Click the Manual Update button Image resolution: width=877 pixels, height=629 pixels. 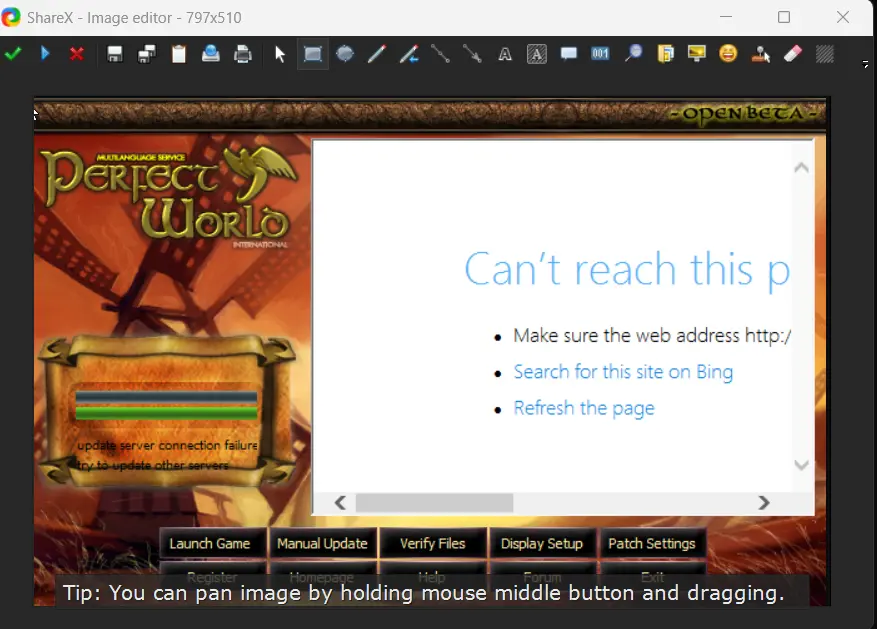tap(322, 543)
